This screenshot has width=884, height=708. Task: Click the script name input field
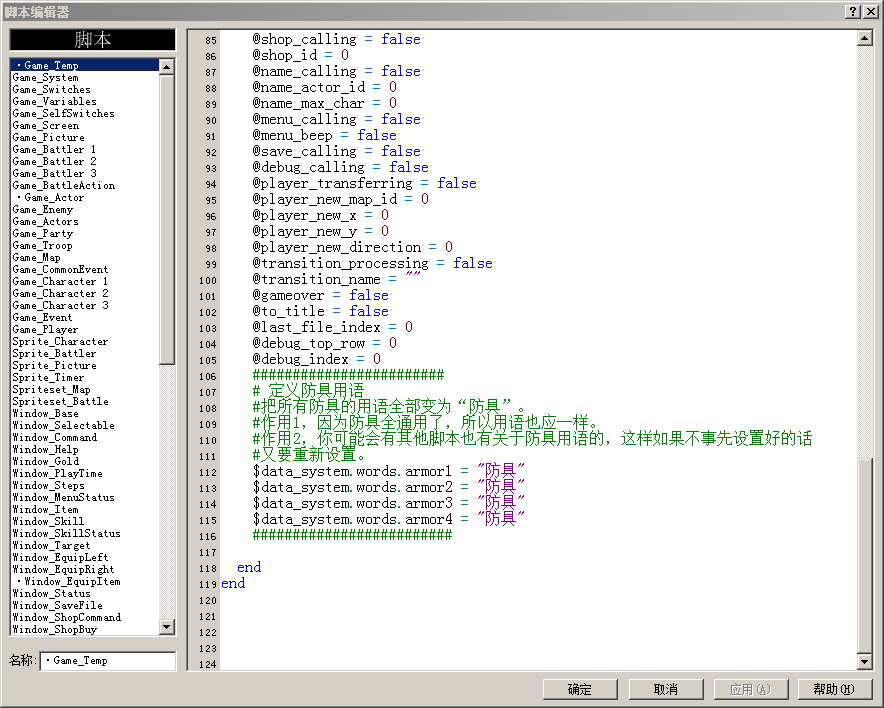108,661
